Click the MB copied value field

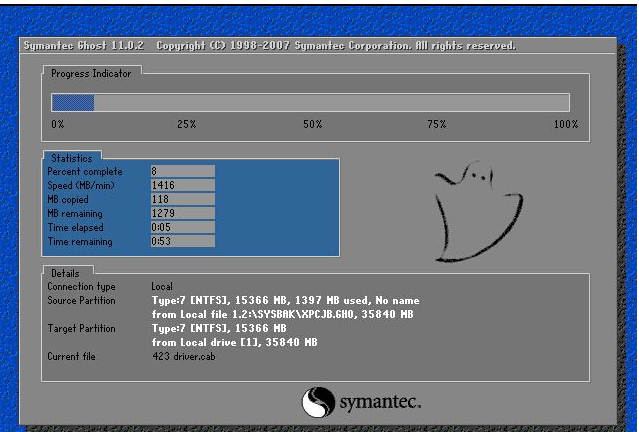tap(182, 199)
